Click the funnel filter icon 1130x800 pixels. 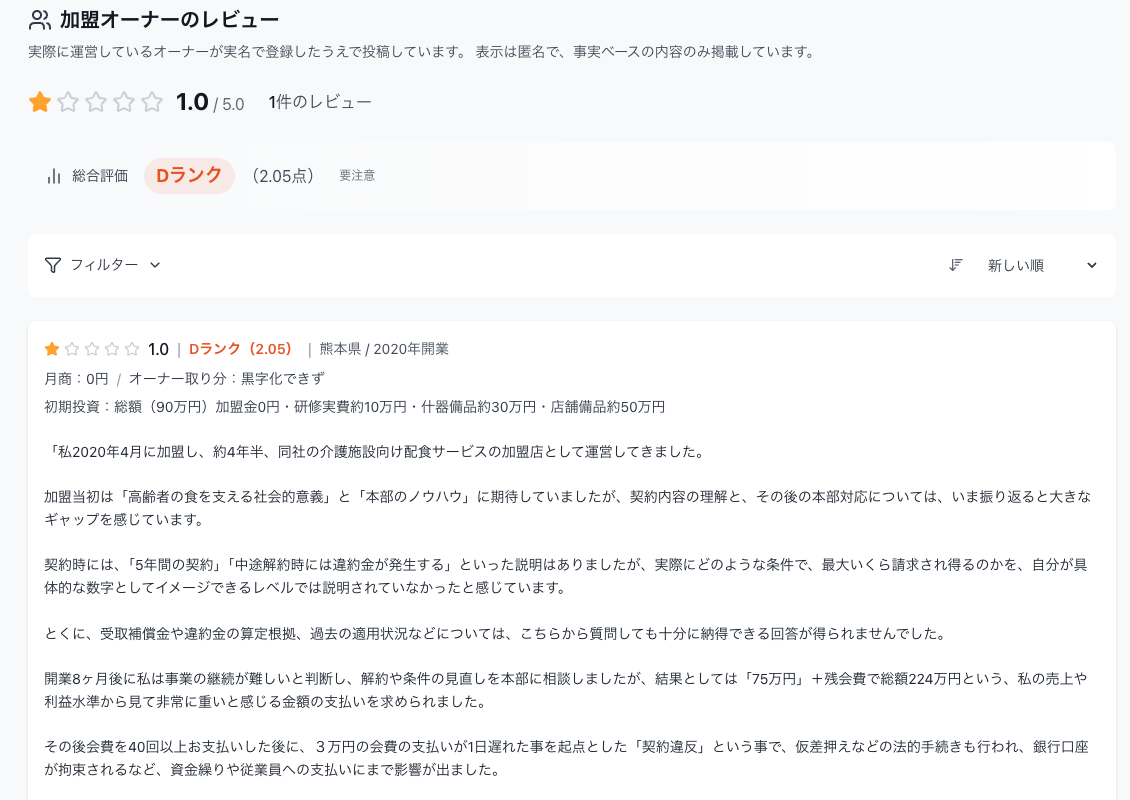[x=53, y=265]
